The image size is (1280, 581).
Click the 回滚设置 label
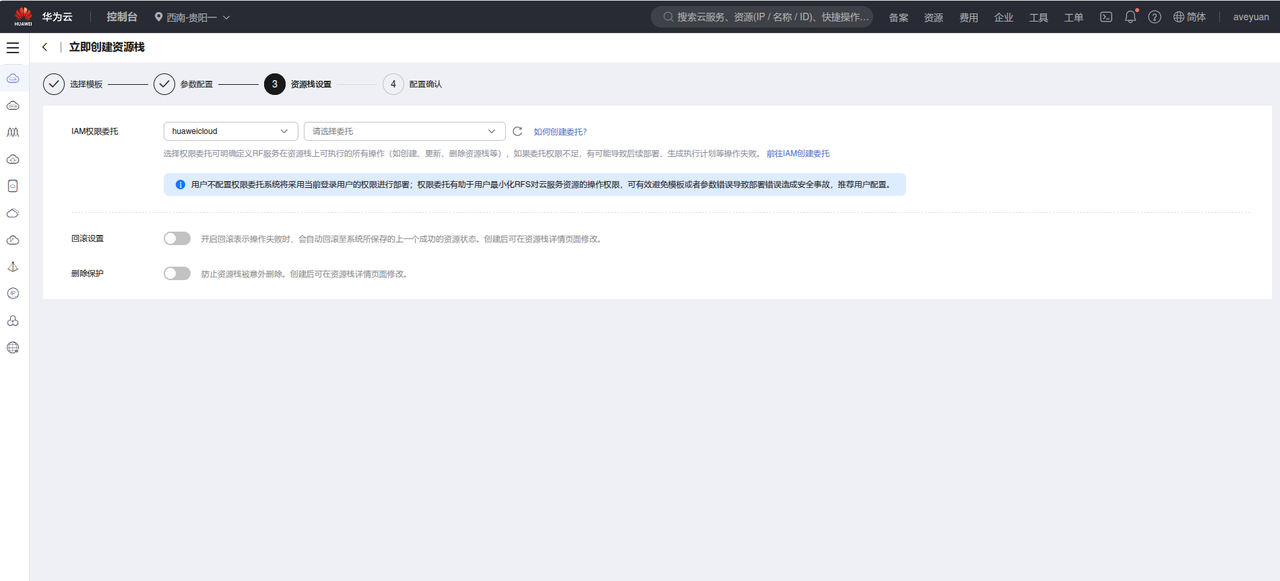pos(87,239)
